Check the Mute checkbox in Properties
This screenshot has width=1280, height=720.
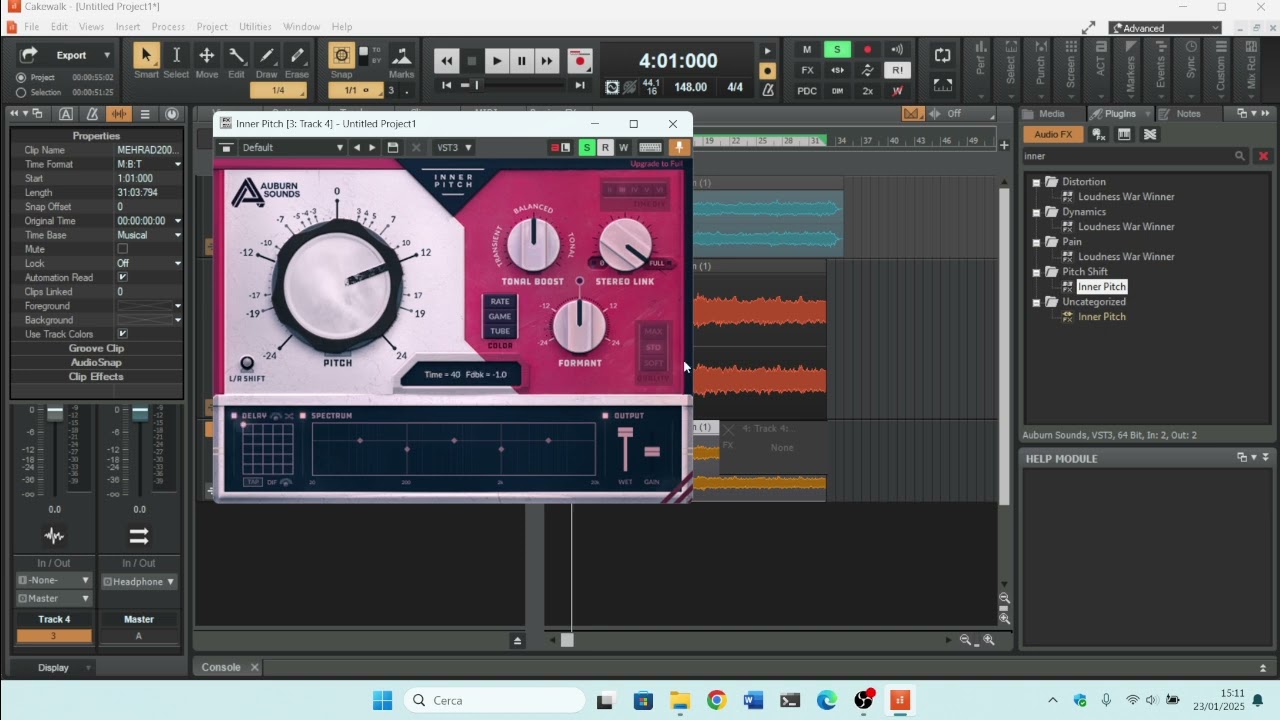122,249
